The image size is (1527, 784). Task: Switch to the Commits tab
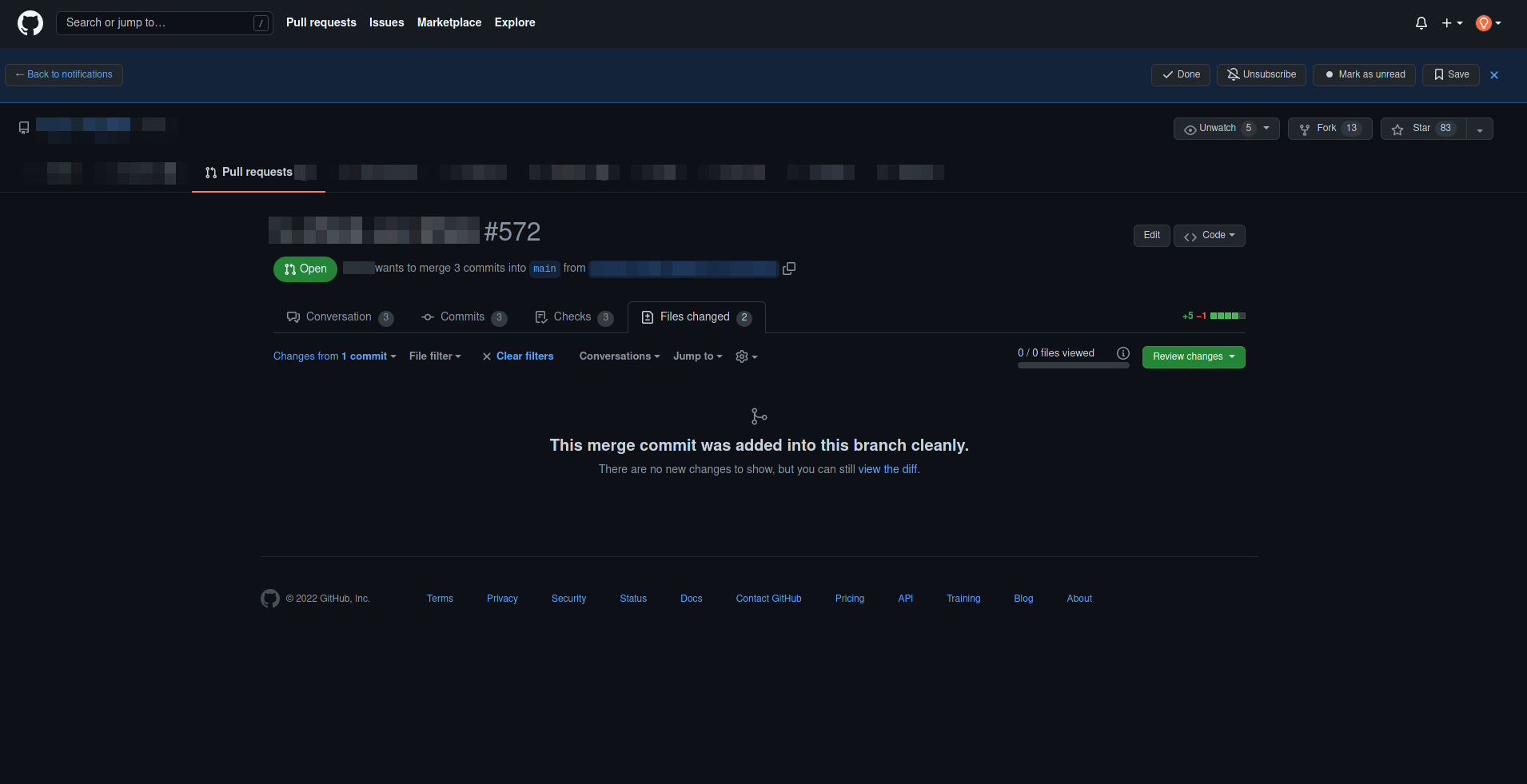tap(462, 316)
